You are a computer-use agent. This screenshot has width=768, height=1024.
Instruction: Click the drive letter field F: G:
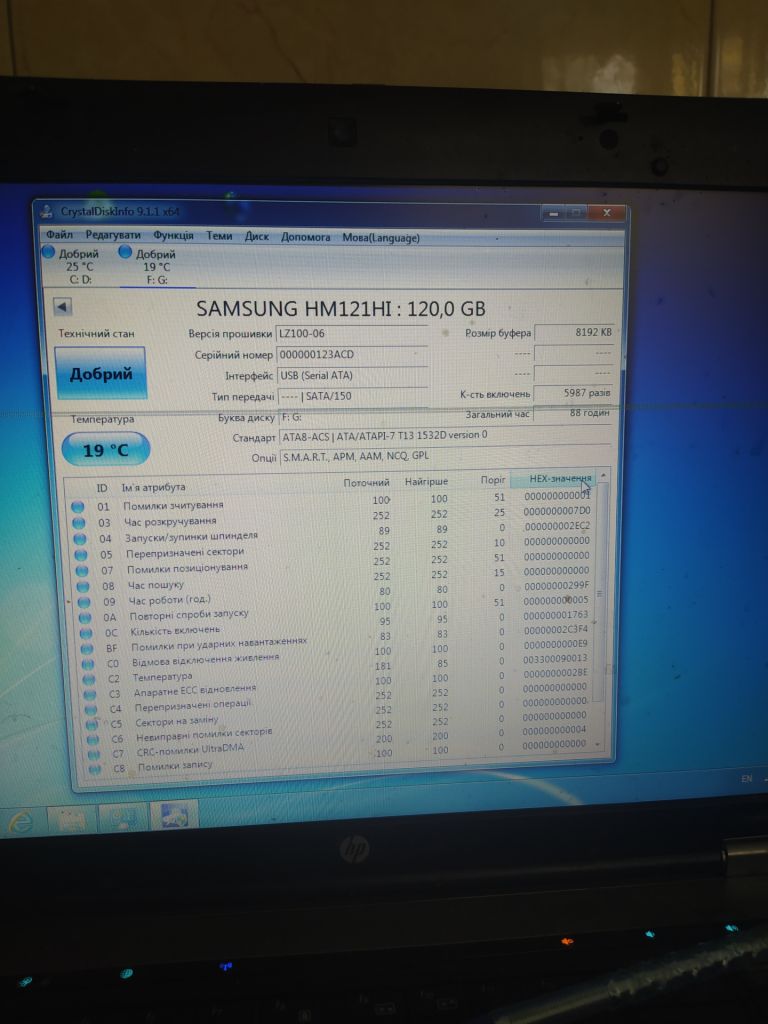pos(353,417)
